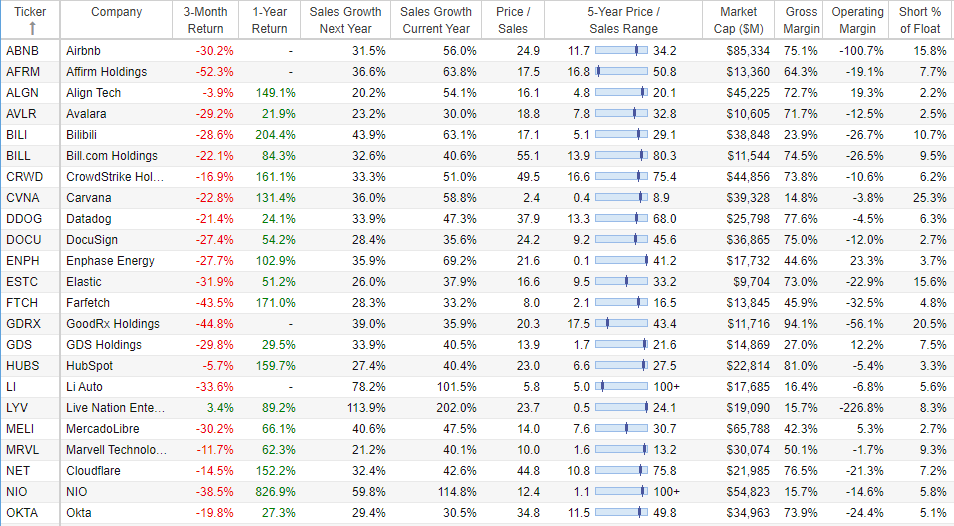Select the OKTA ticker cell

click(x=22, y=513)
